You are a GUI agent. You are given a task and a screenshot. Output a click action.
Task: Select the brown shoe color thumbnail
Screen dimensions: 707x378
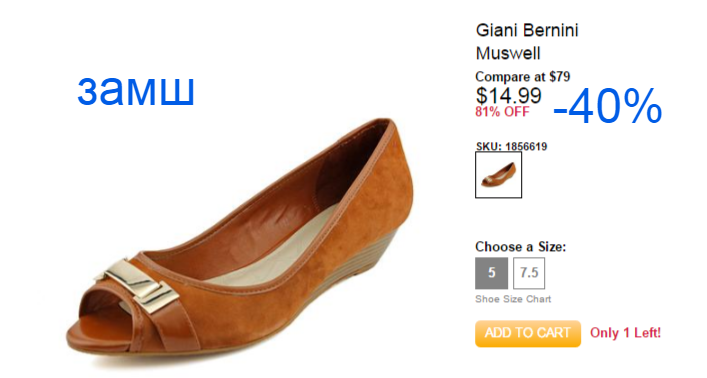498,175
